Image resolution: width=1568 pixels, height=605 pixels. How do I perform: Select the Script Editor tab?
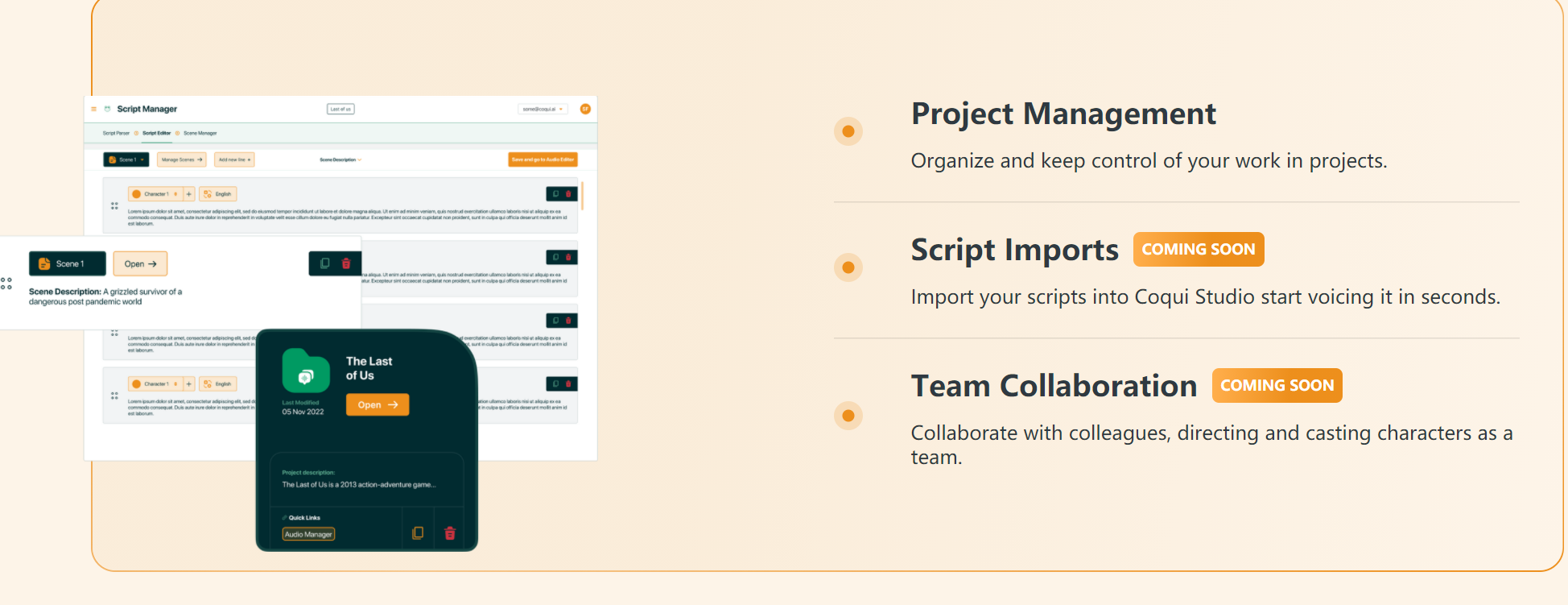(x=156, y=133)
